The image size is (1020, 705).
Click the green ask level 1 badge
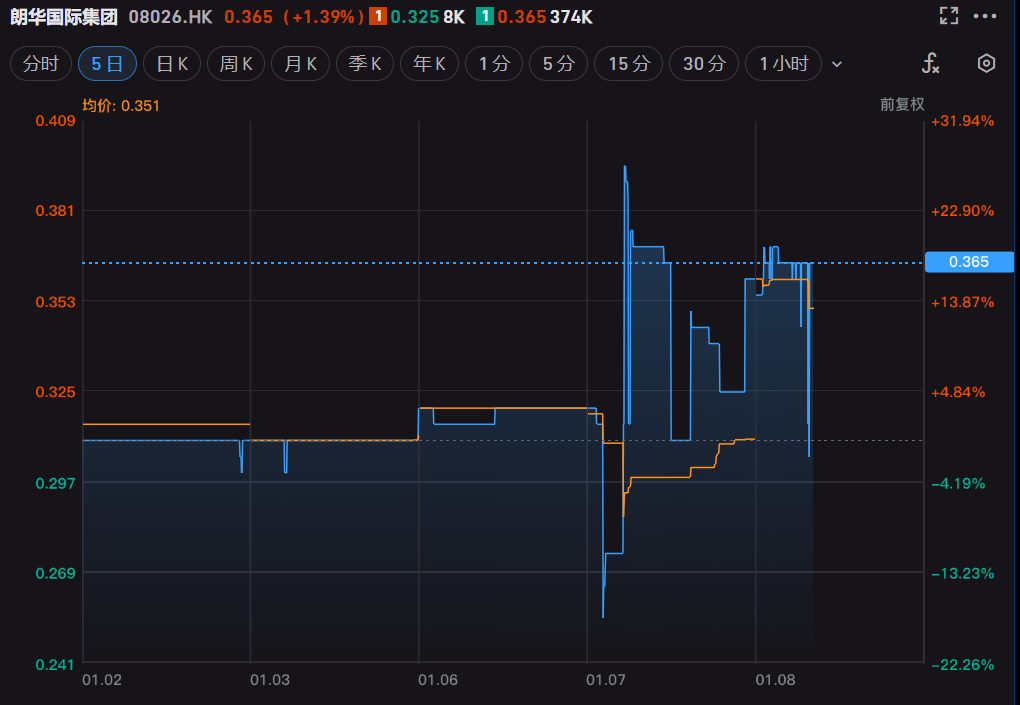[x=484, y=17]
